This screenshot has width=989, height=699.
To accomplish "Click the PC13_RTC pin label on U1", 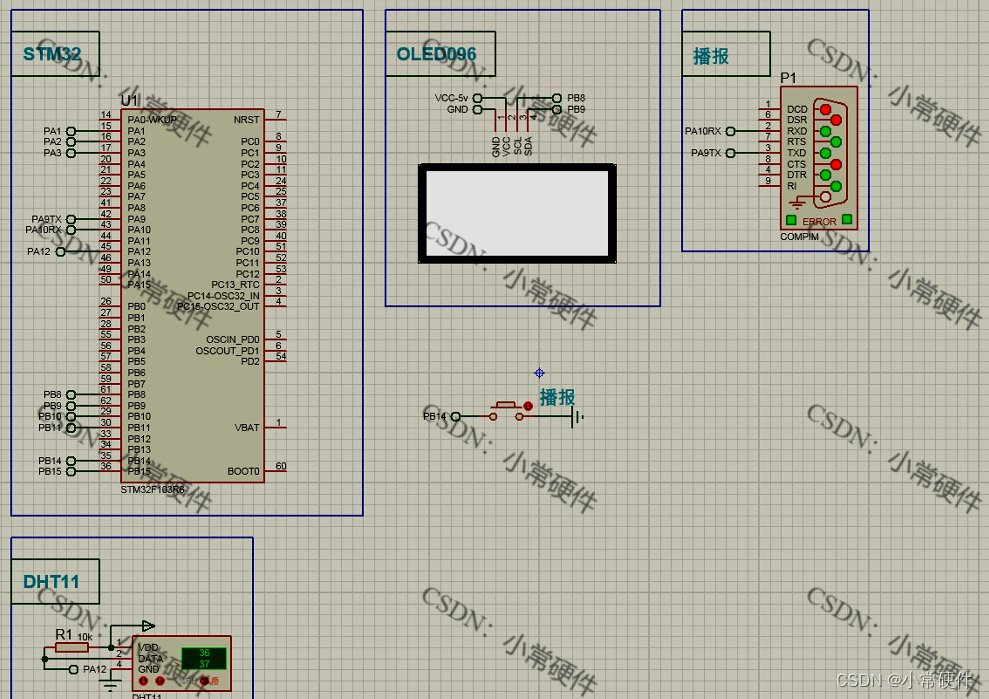I will (x=235, y=285).
